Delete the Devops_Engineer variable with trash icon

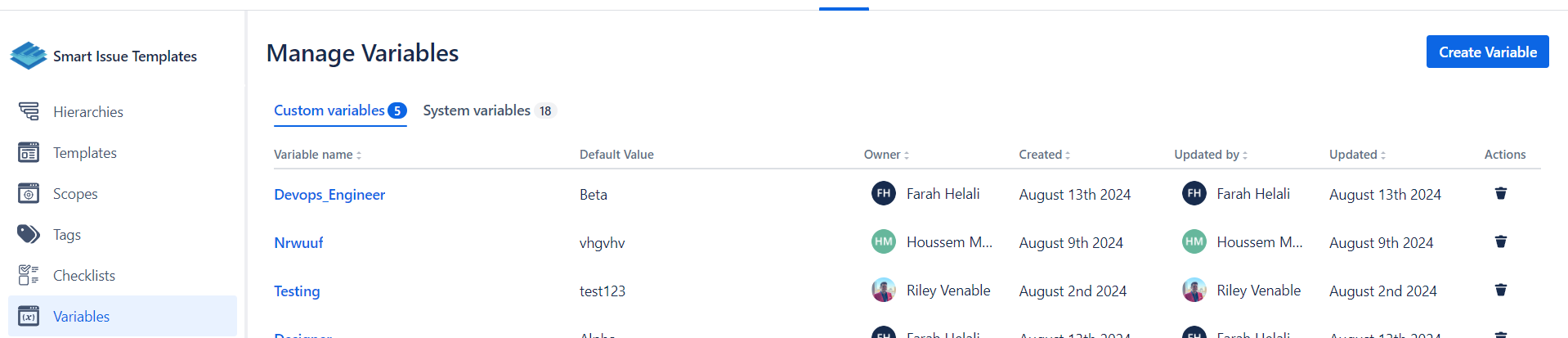[x=1500, y=193]
